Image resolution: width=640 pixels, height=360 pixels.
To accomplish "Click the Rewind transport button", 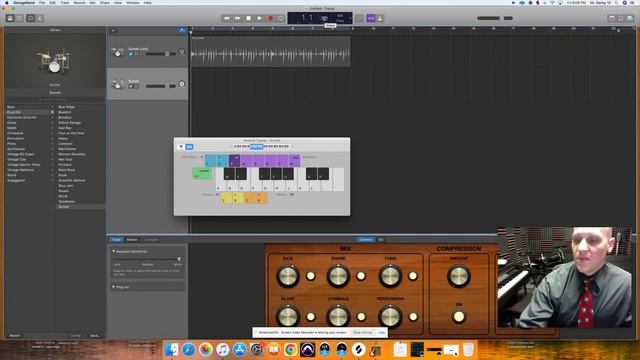I will pos(227,18).
